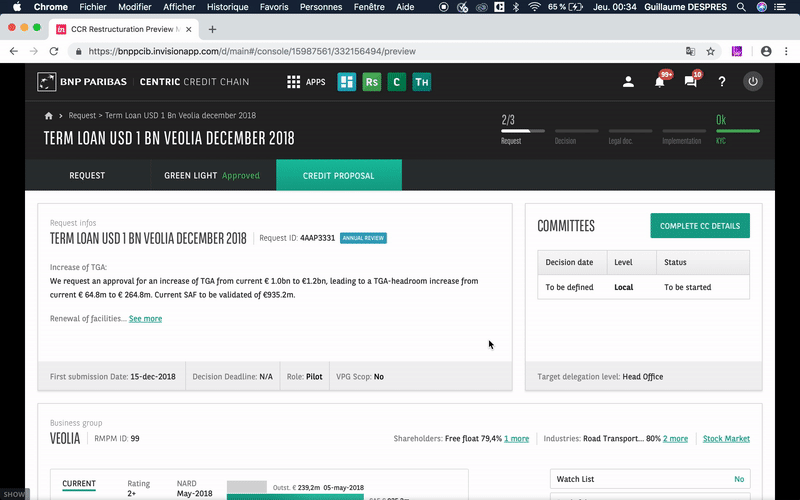
Task: Click the ANNUAL REVIEW tag
Action: [363, 238]
